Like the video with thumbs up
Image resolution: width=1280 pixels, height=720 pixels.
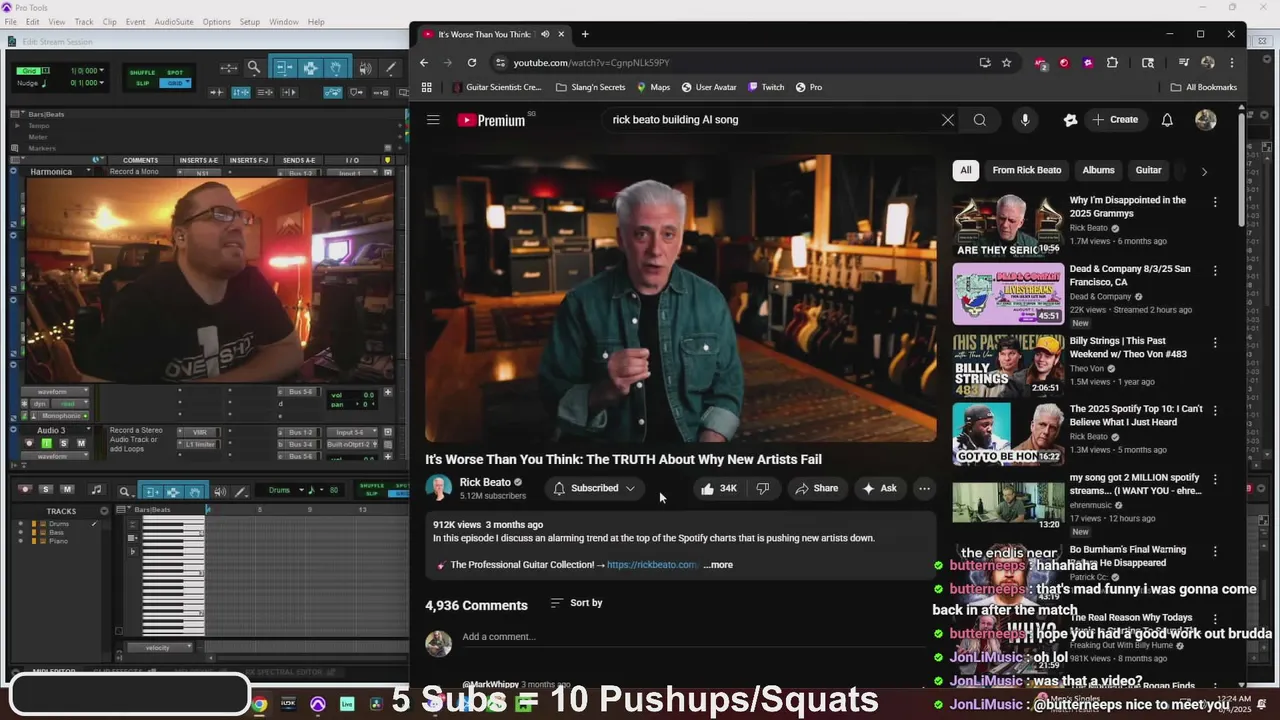pos(718,488)
